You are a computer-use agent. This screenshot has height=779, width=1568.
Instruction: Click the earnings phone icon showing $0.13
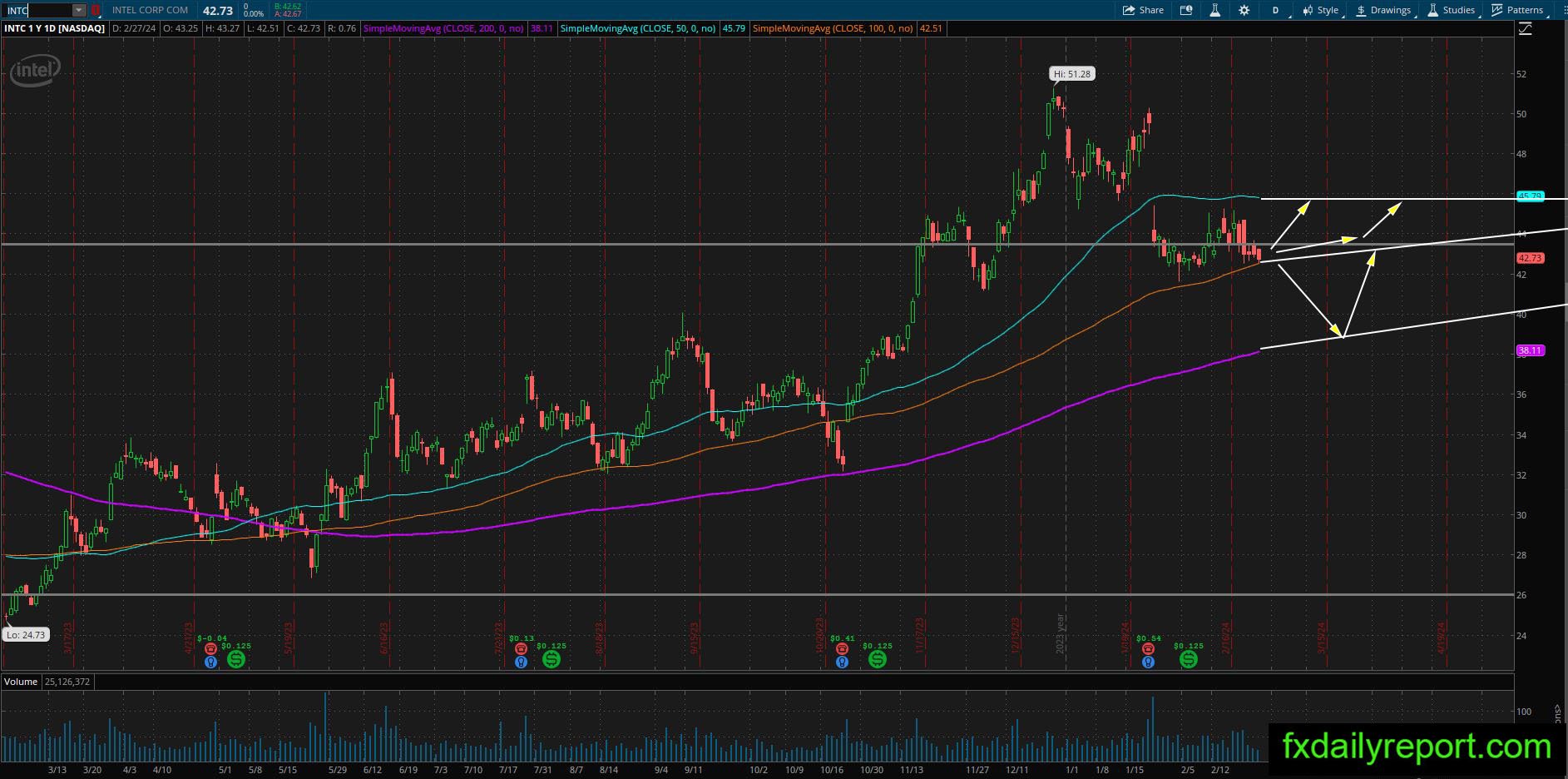point(521,648)
